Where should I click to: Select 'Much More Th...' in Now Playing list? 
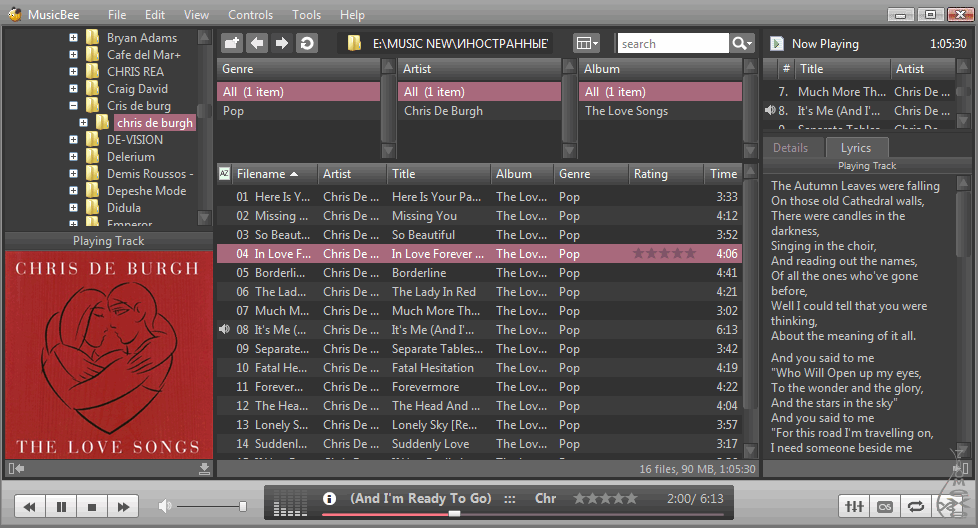(x=859, y=92)
